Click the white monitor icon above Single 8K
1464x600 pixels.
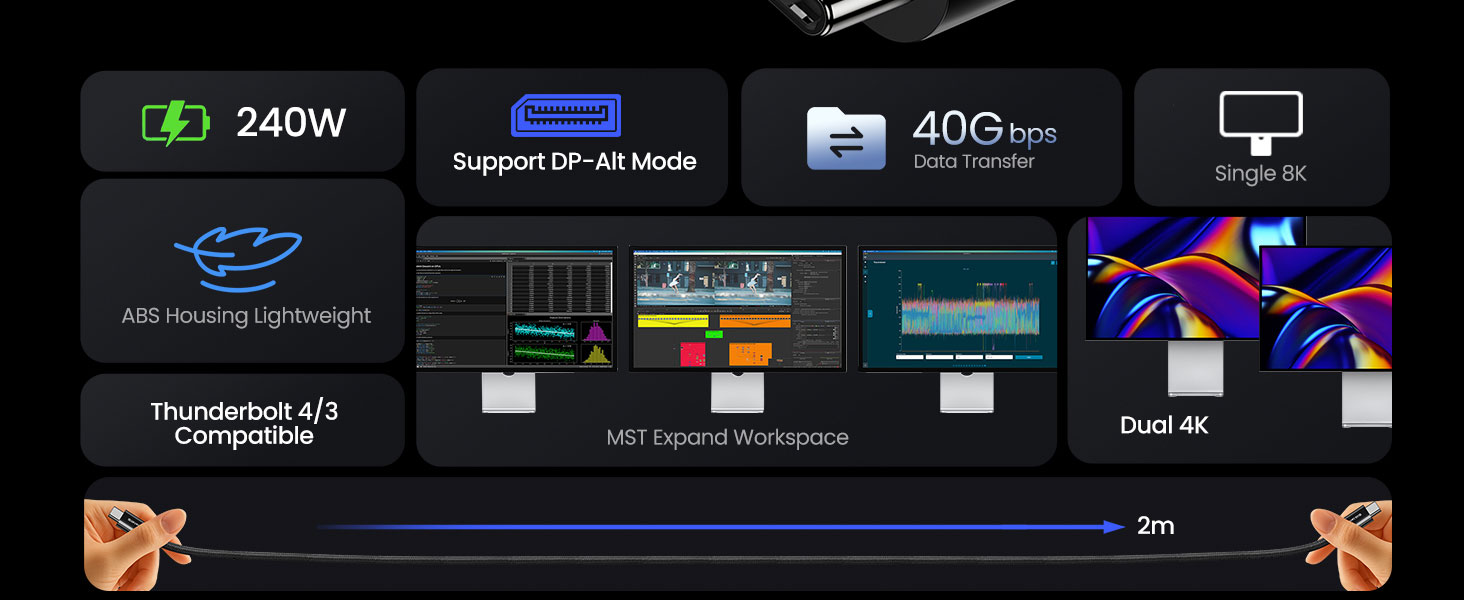(1261, 122)
